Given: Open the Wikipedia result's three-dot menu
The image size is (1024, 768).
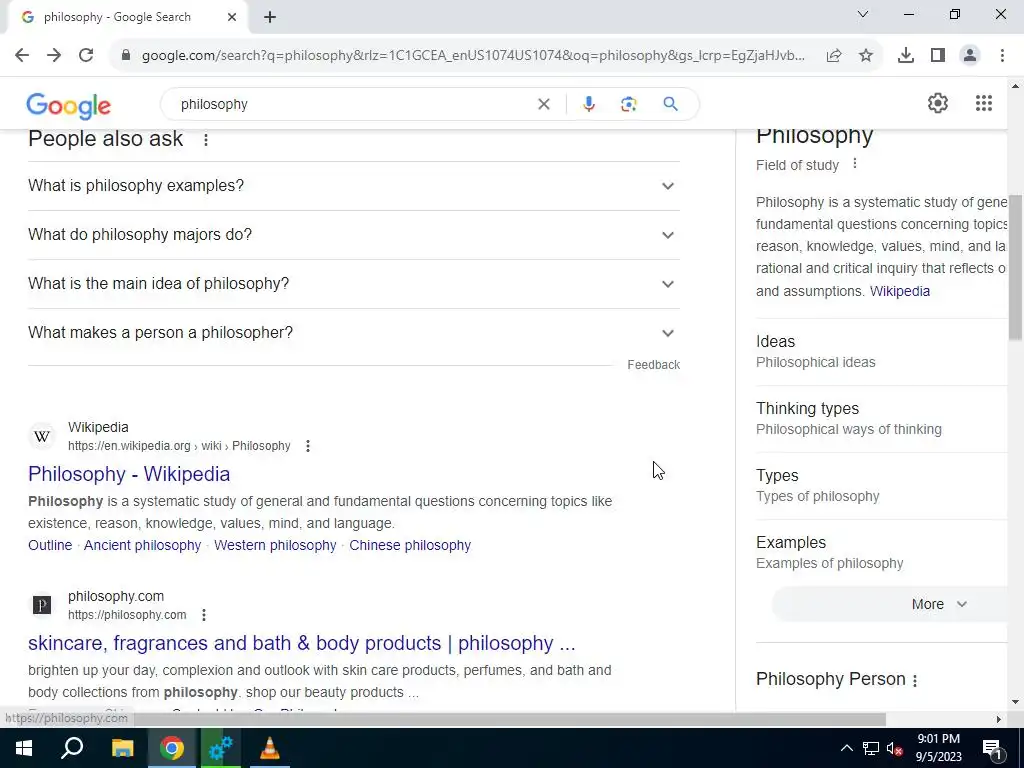Looking at the screenshot, I should (x=308, y=446).
